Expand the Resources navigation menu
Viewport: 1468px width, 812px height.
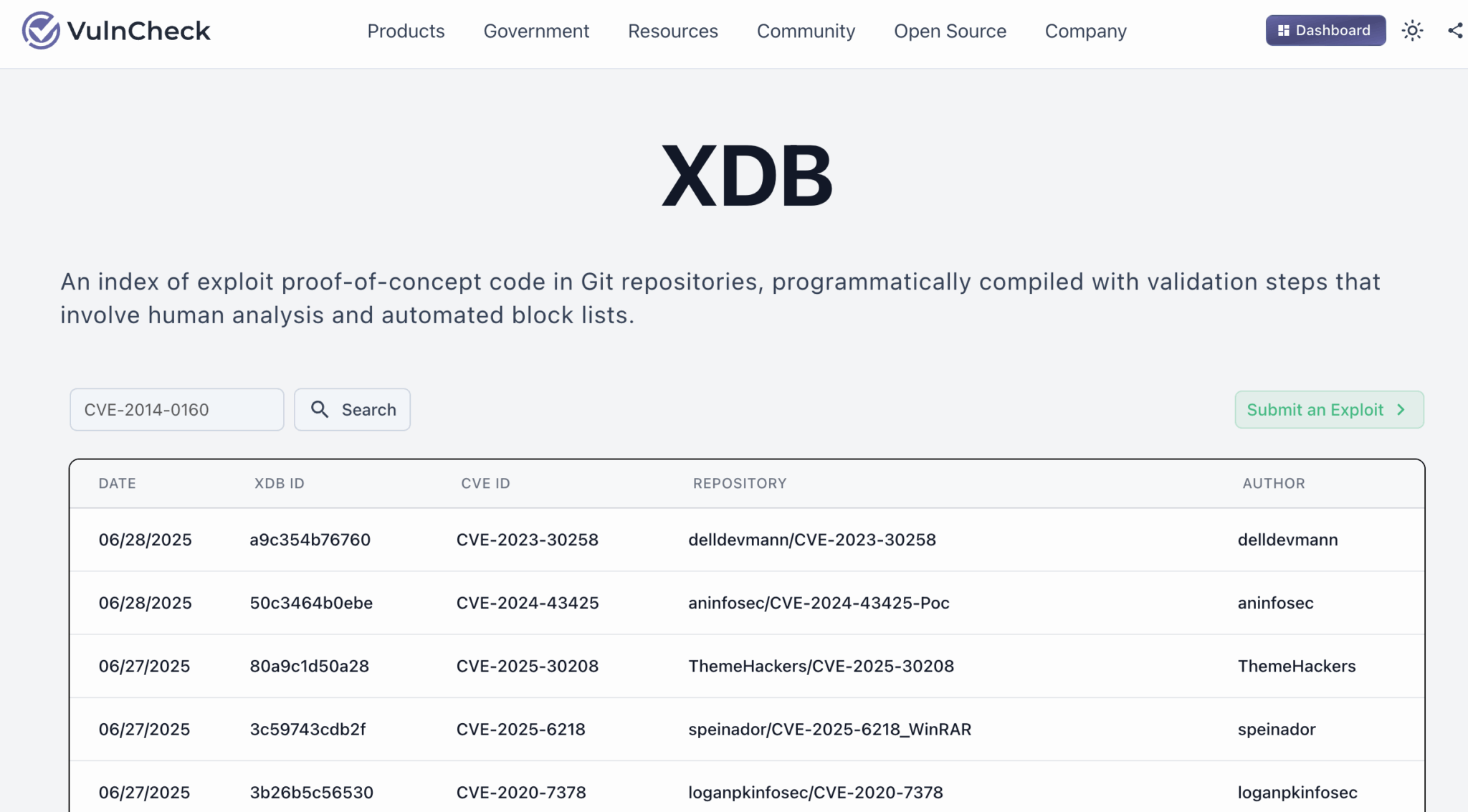coord(672,31)
